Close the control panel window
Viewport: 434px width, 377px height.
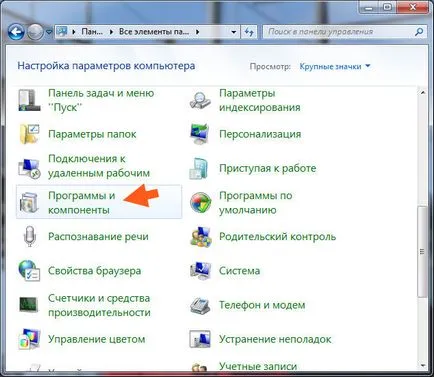413,7
